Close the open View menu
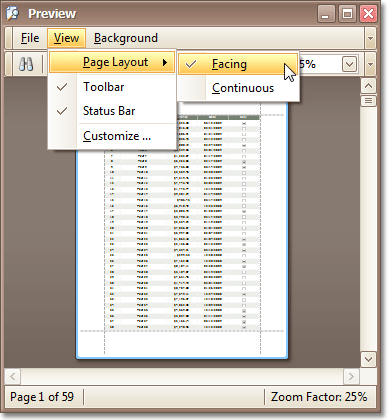This screenshot has height=420, width=388. 66,38
